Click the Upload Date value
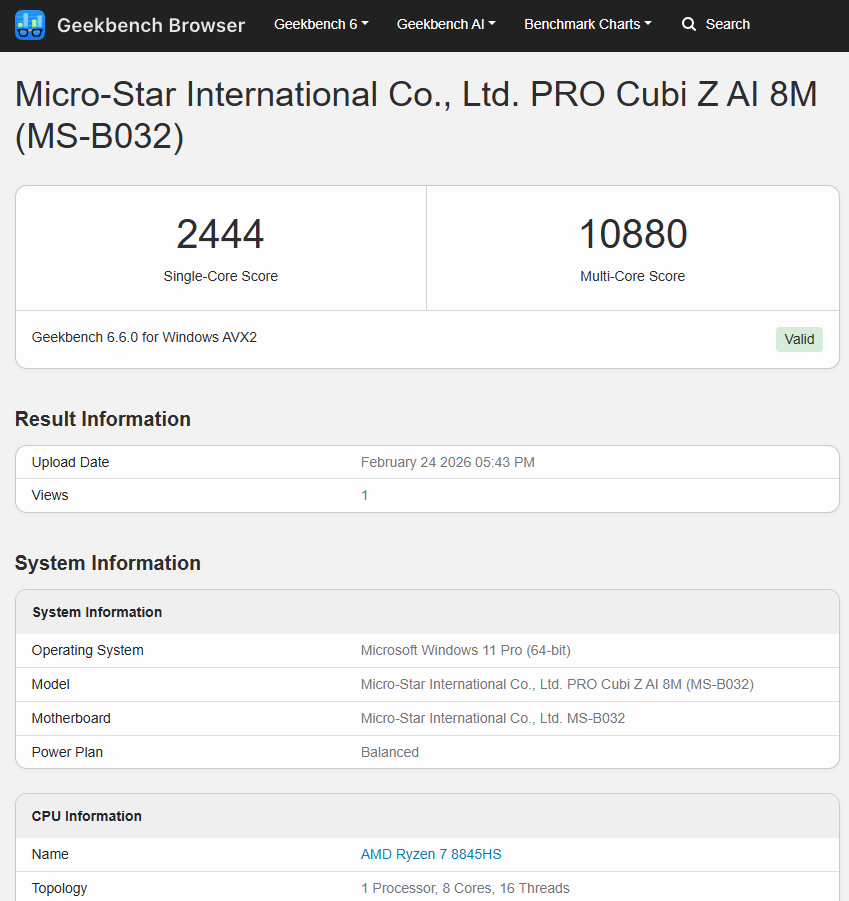Screen dimensions: 849x901 pos(447,462)
